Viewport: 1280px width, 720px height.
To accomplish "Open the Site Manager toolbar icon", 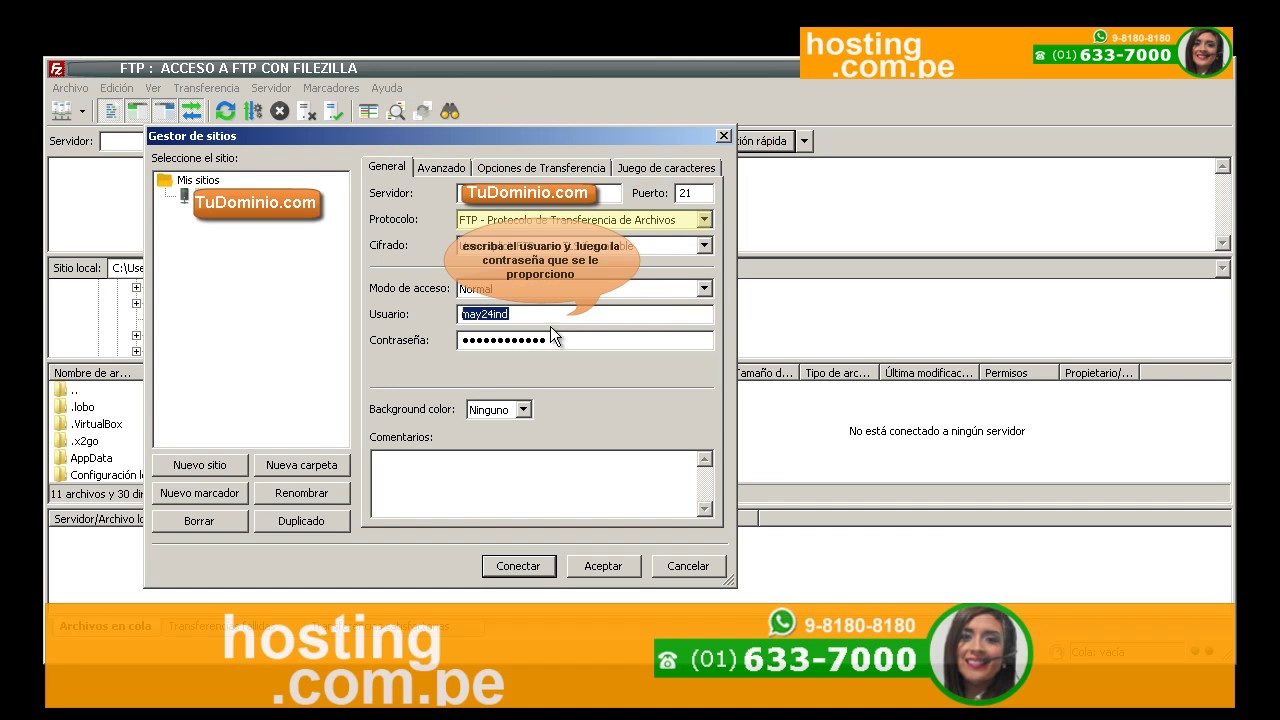I will [62, 111].
